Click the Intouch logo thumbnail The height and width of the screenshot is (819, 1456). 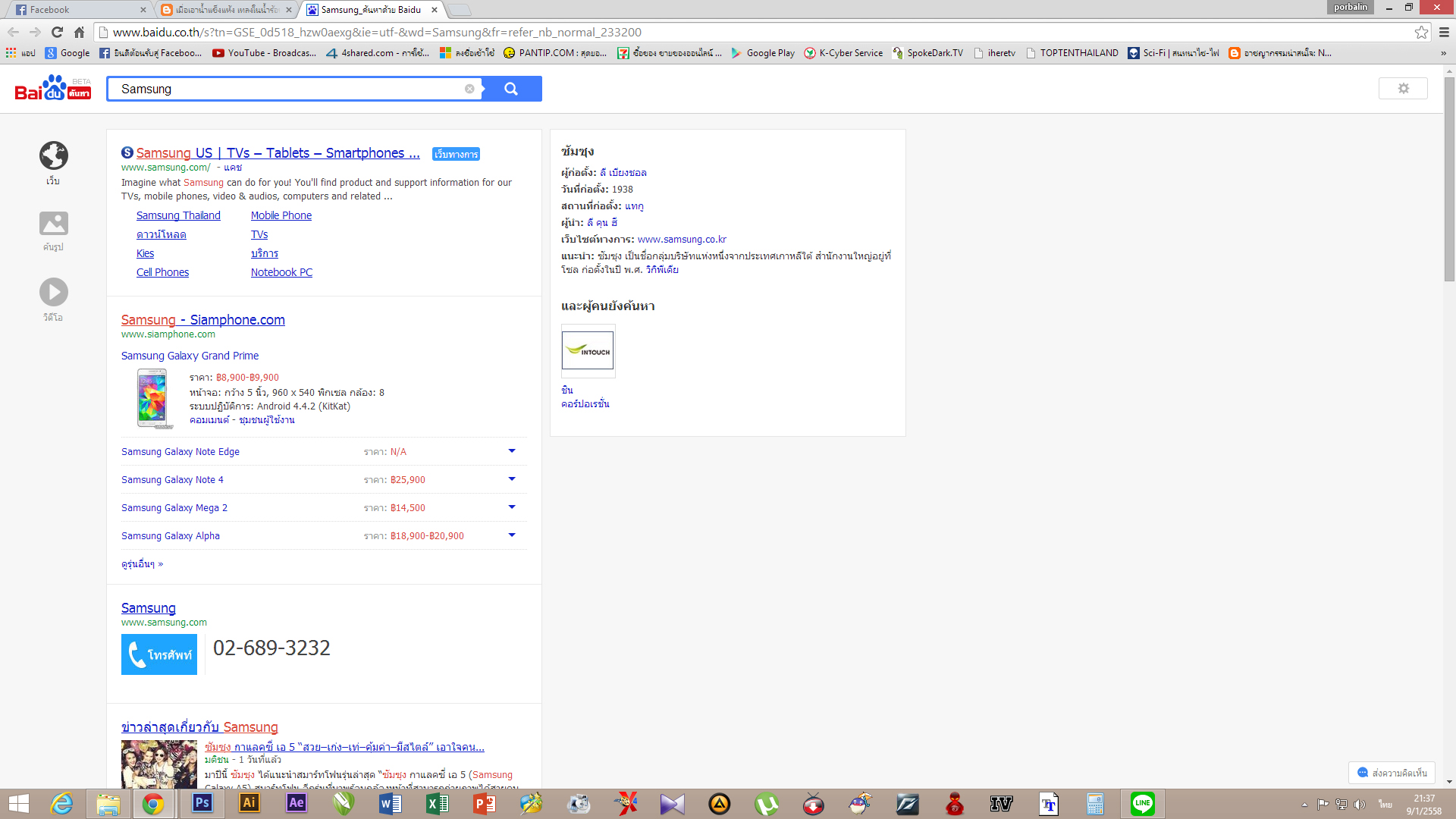pos(588,351)
